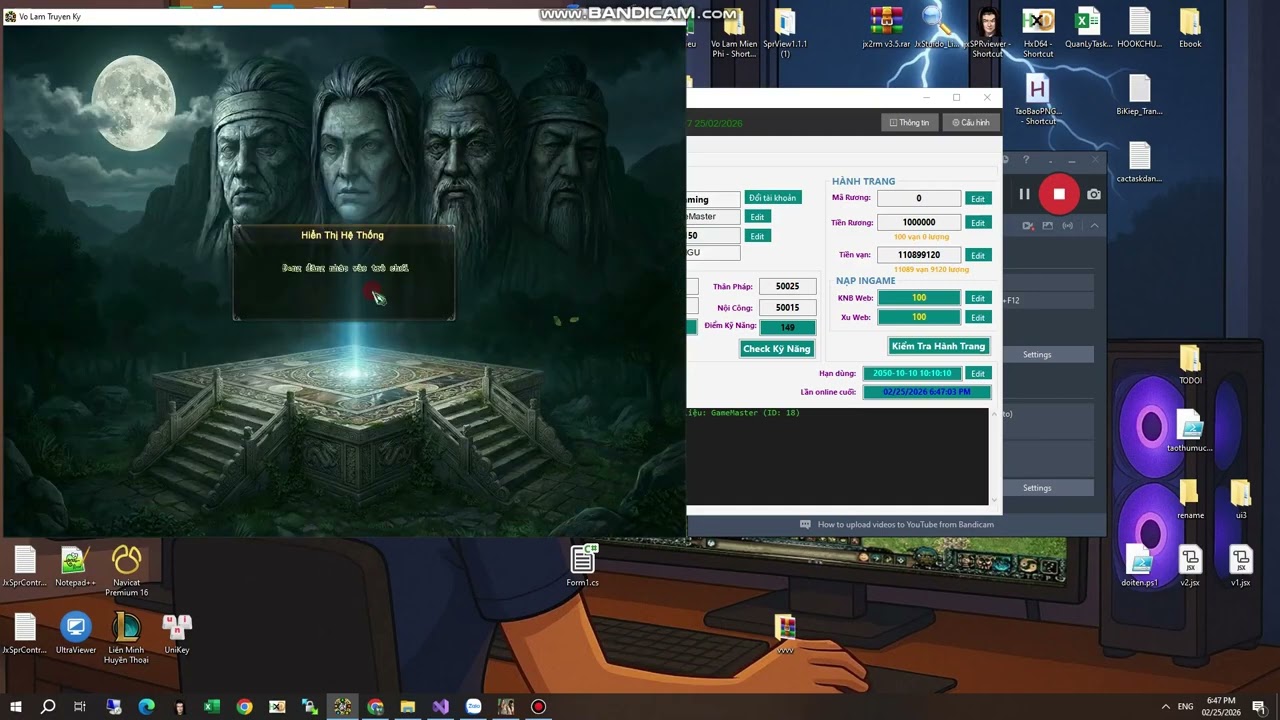
Task: Open jx2rm v3.5.rar desktop archive
Action: 886,29
